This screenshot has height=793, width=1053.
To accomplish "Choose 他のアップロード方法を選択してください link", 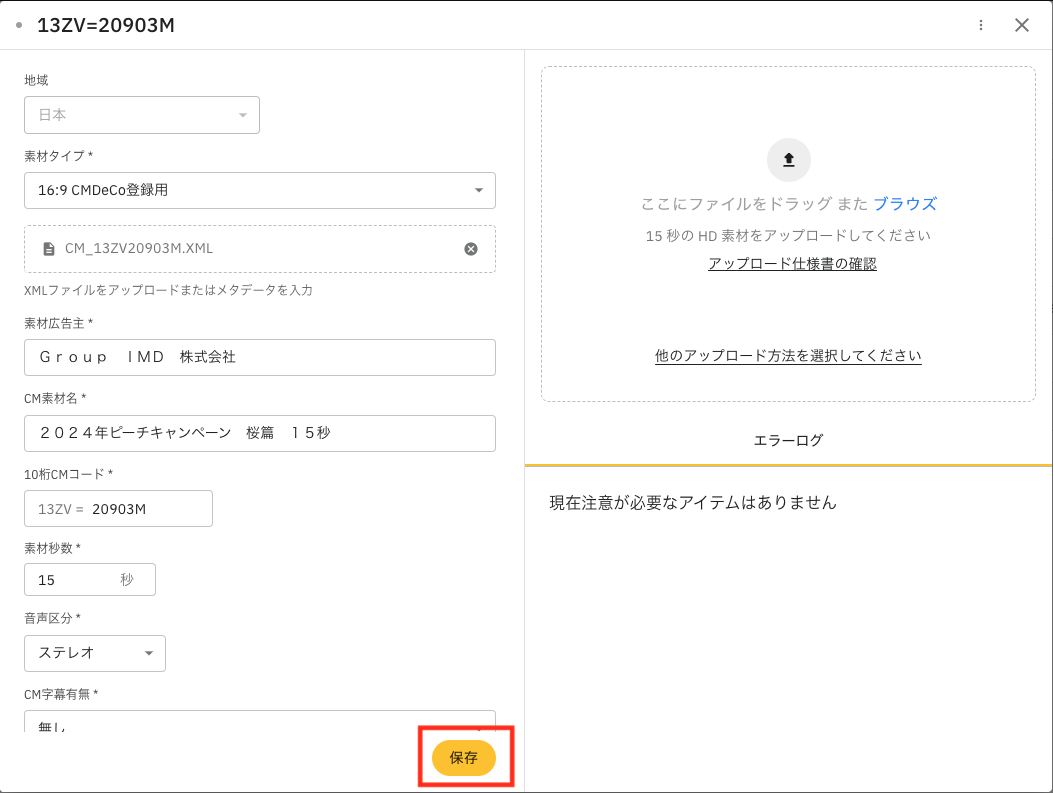I will click(788, 356).
